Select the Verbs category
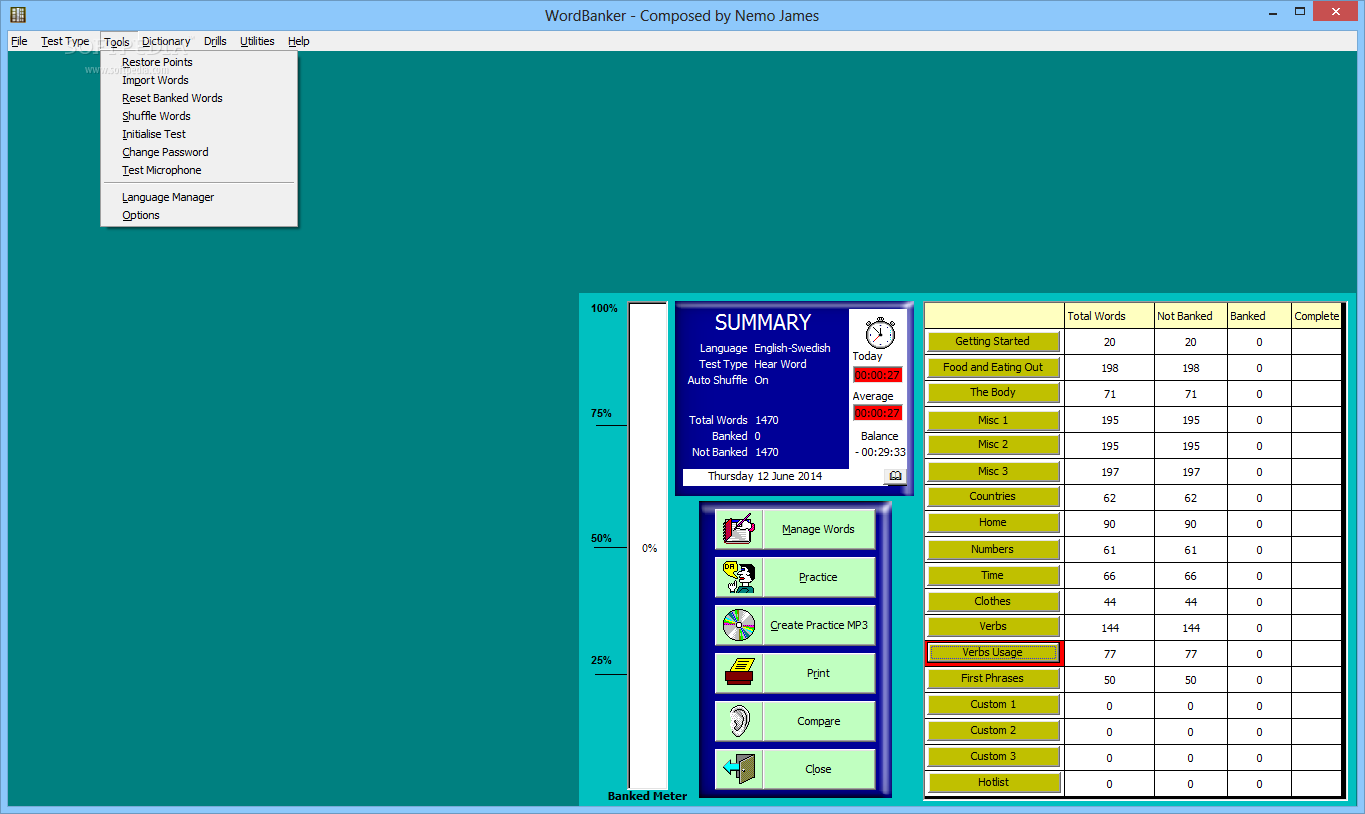Screen dimensions: 1365x814 click(993, 626)
